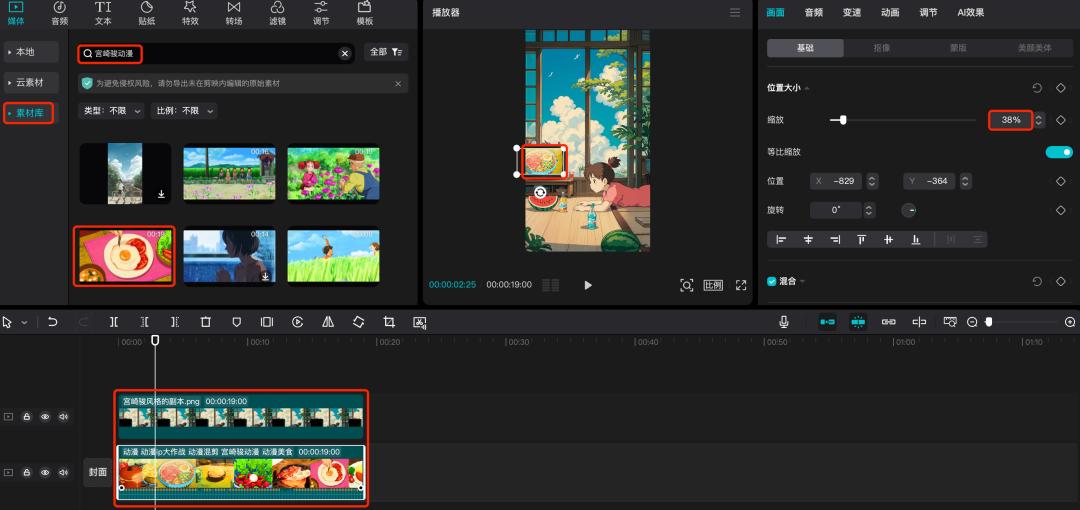Click the undo arrow in timeline toolbar

point(53,322)
